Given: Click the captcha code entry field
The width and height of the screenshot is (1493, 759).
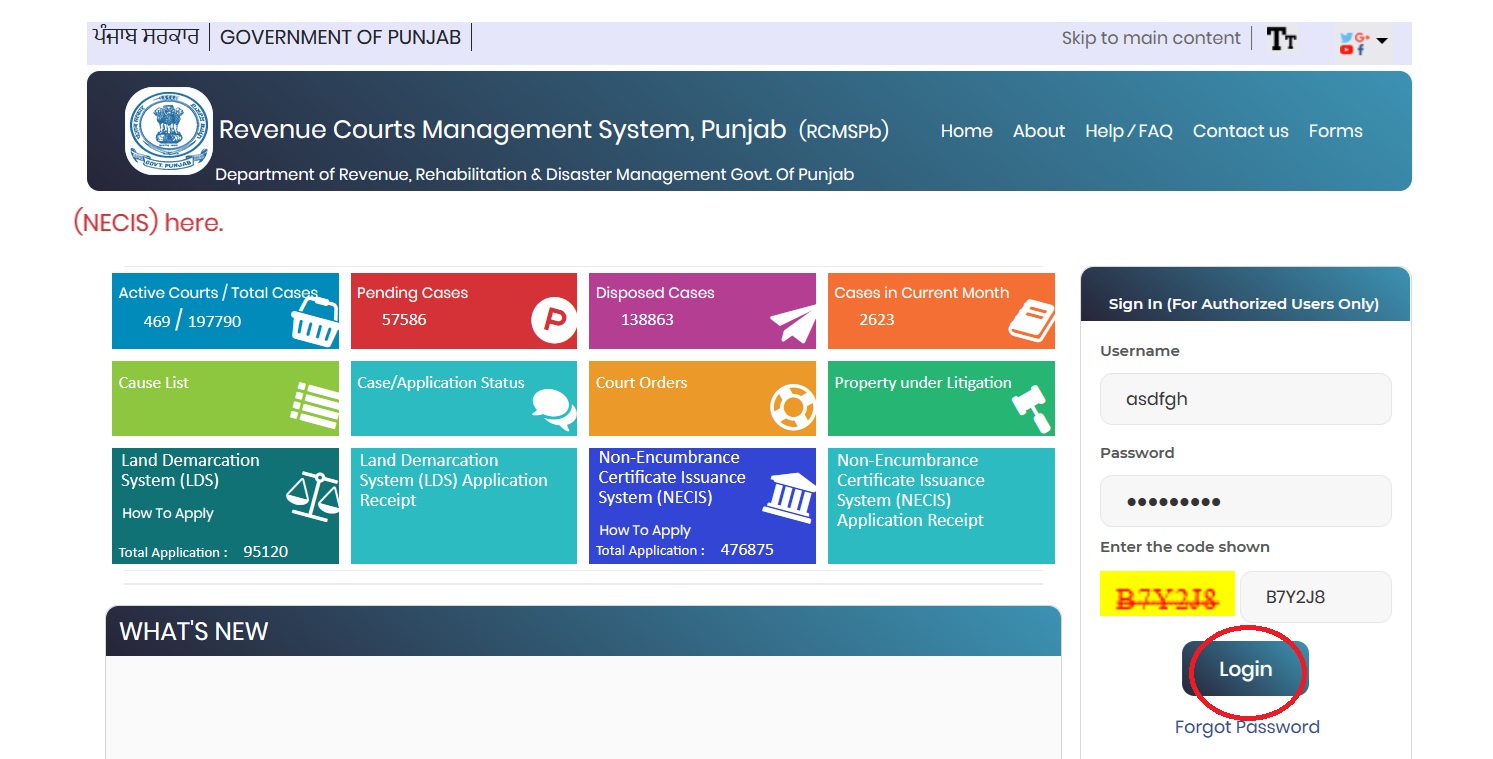Looking at the screenshot, I should click(x=1314, y=597).
